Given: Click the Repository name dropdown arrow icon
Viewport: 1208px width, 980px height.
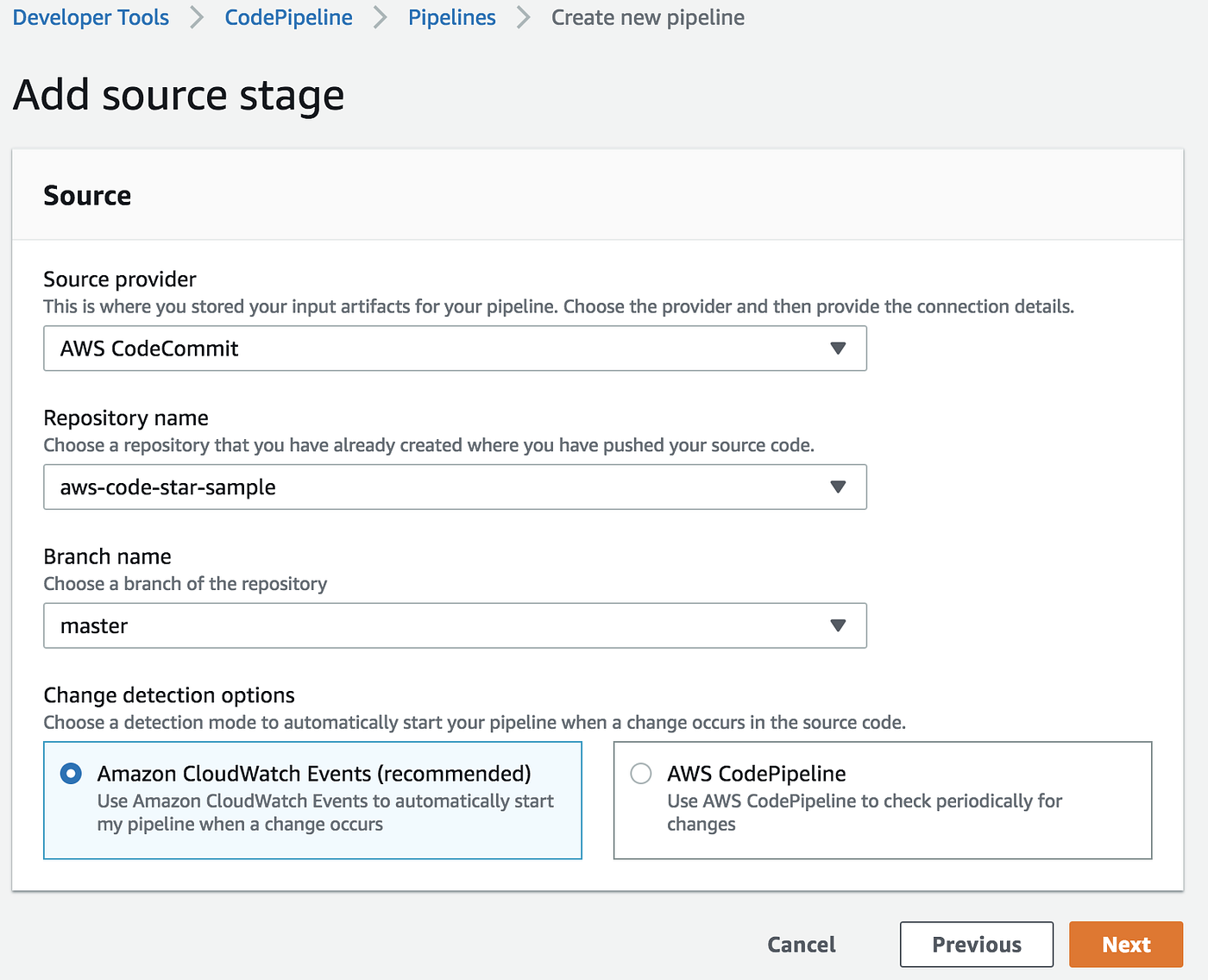Looking at the screenshot, I should coord(837,487).
